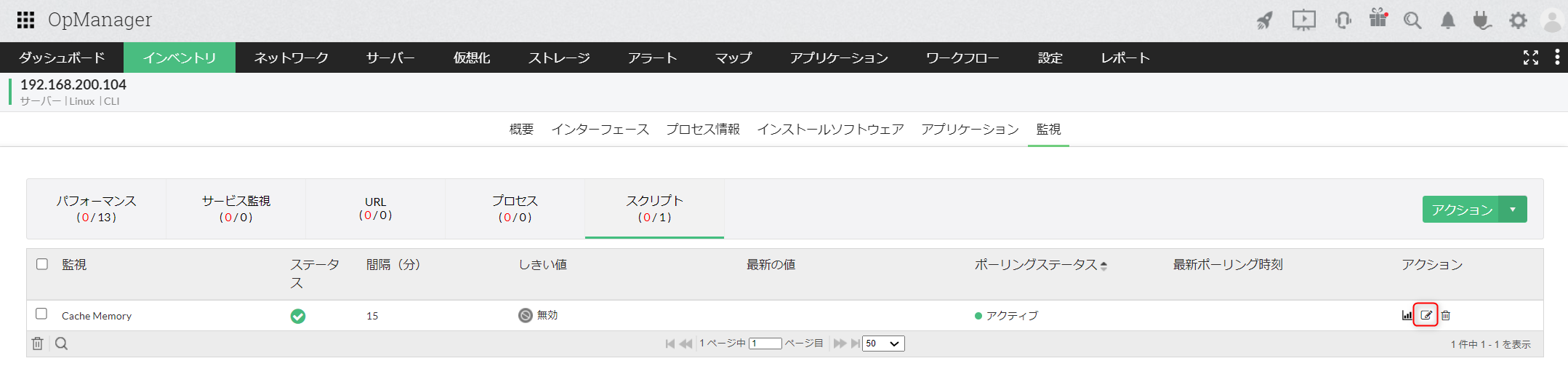1568x385 pixels.
Task: Open the search magnifier in header
Action: 1412,20
